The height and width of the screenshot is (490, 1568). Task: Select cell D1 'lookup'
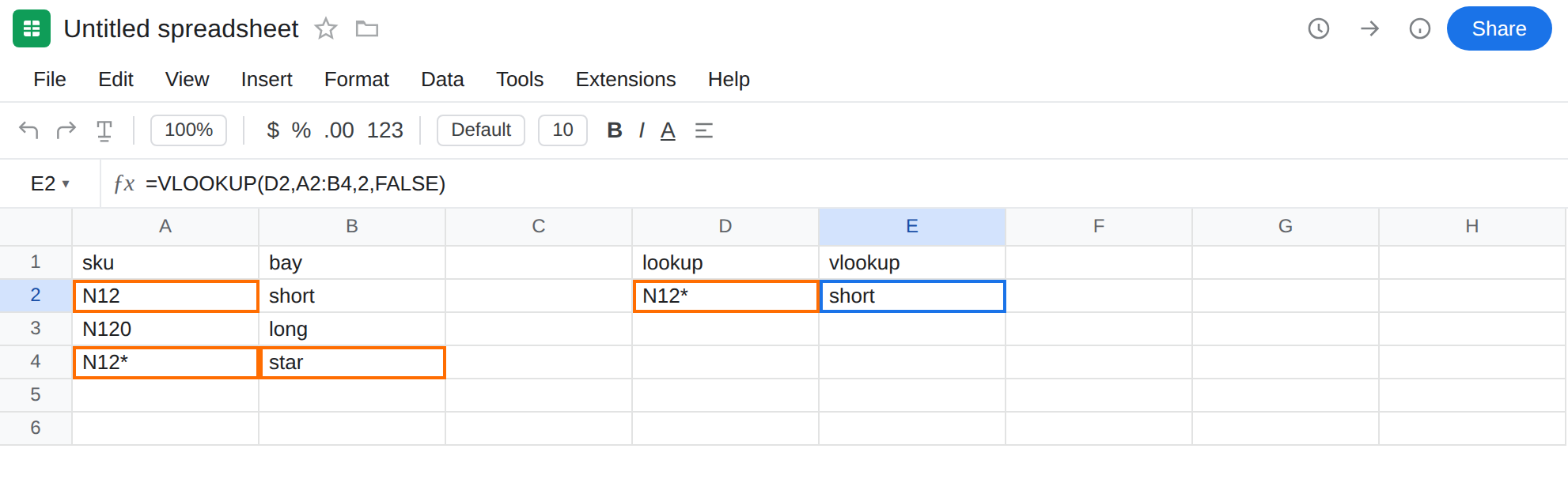coord(725,262)
